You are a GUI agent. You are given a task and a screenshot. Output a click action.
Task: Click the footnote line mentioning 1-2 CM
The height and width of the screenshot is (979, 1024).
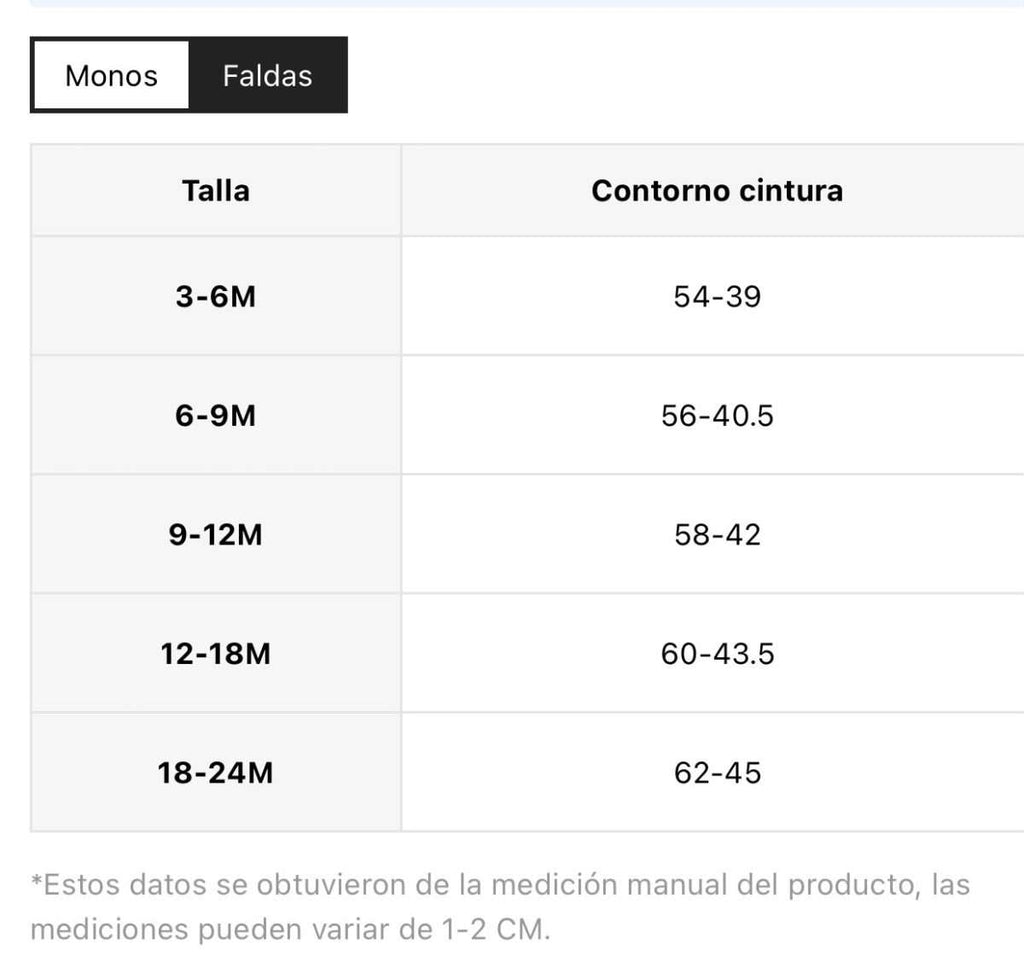click(x=291, y=929)
